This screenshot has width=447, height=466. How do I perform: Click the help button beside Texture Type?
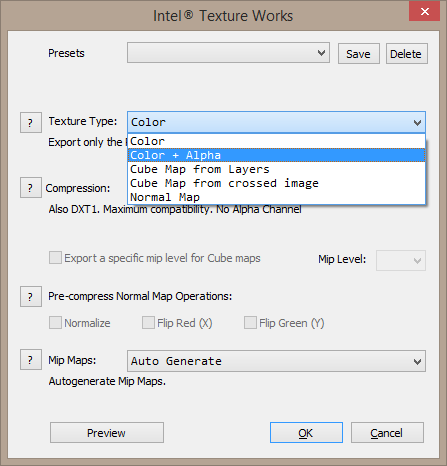pos(31,123)
